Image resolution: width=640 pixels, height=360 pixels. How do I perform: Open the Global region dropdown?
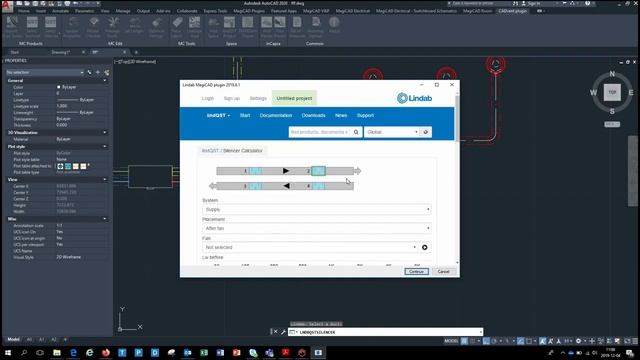point(391,132)
